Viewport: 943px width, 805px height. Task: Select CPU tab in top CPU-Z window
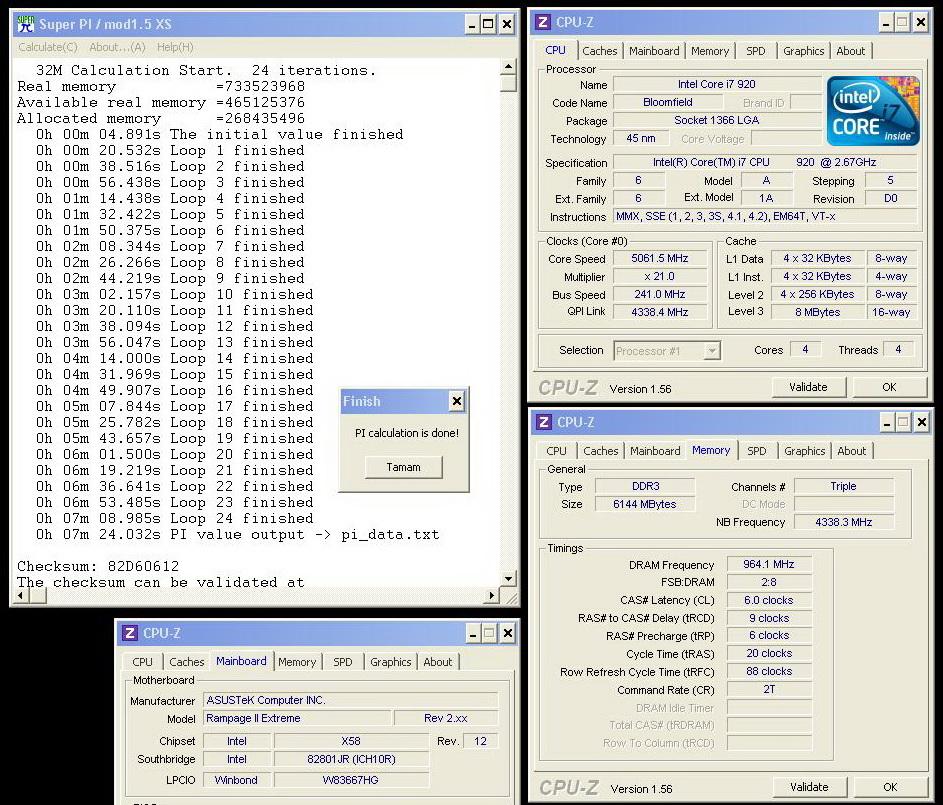555,51
